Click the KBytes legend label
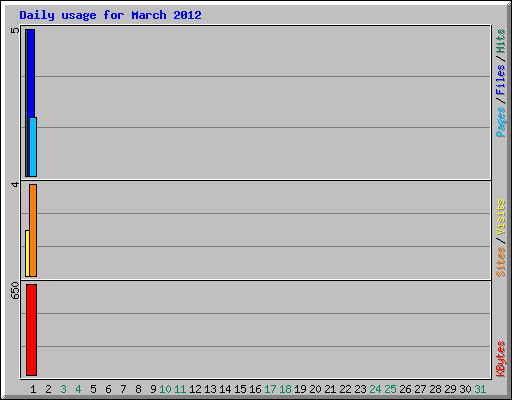512x400 pixels. pos(500,359)
